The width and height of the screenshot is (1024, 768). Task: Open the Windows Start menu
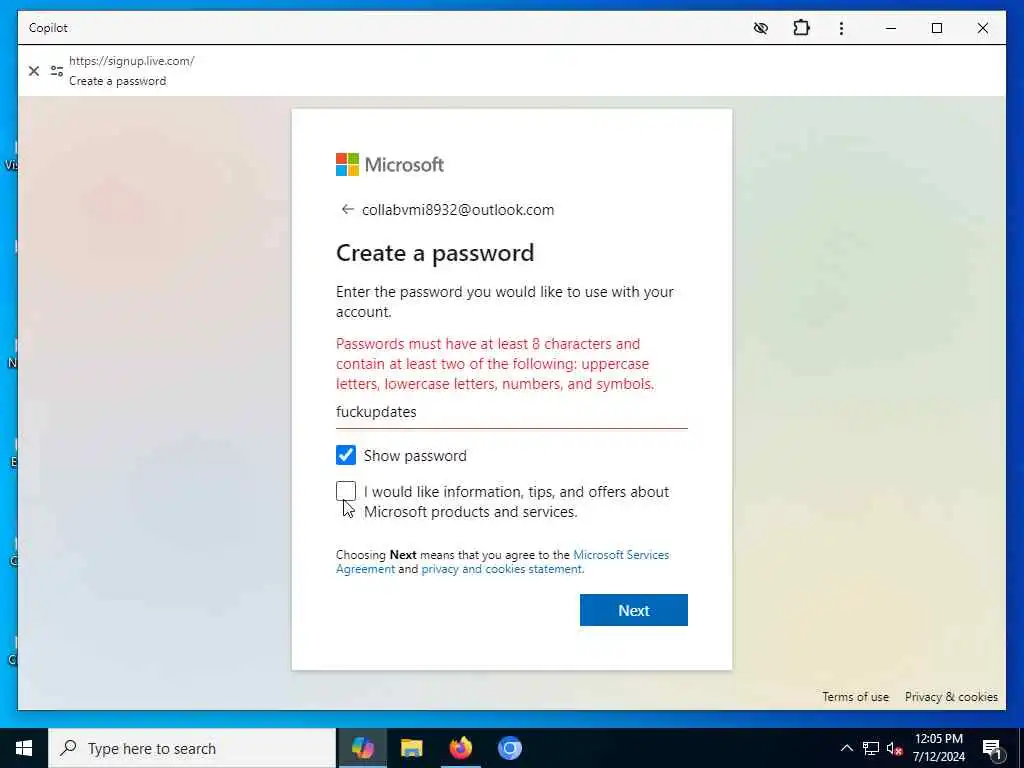tap(24, 748)
